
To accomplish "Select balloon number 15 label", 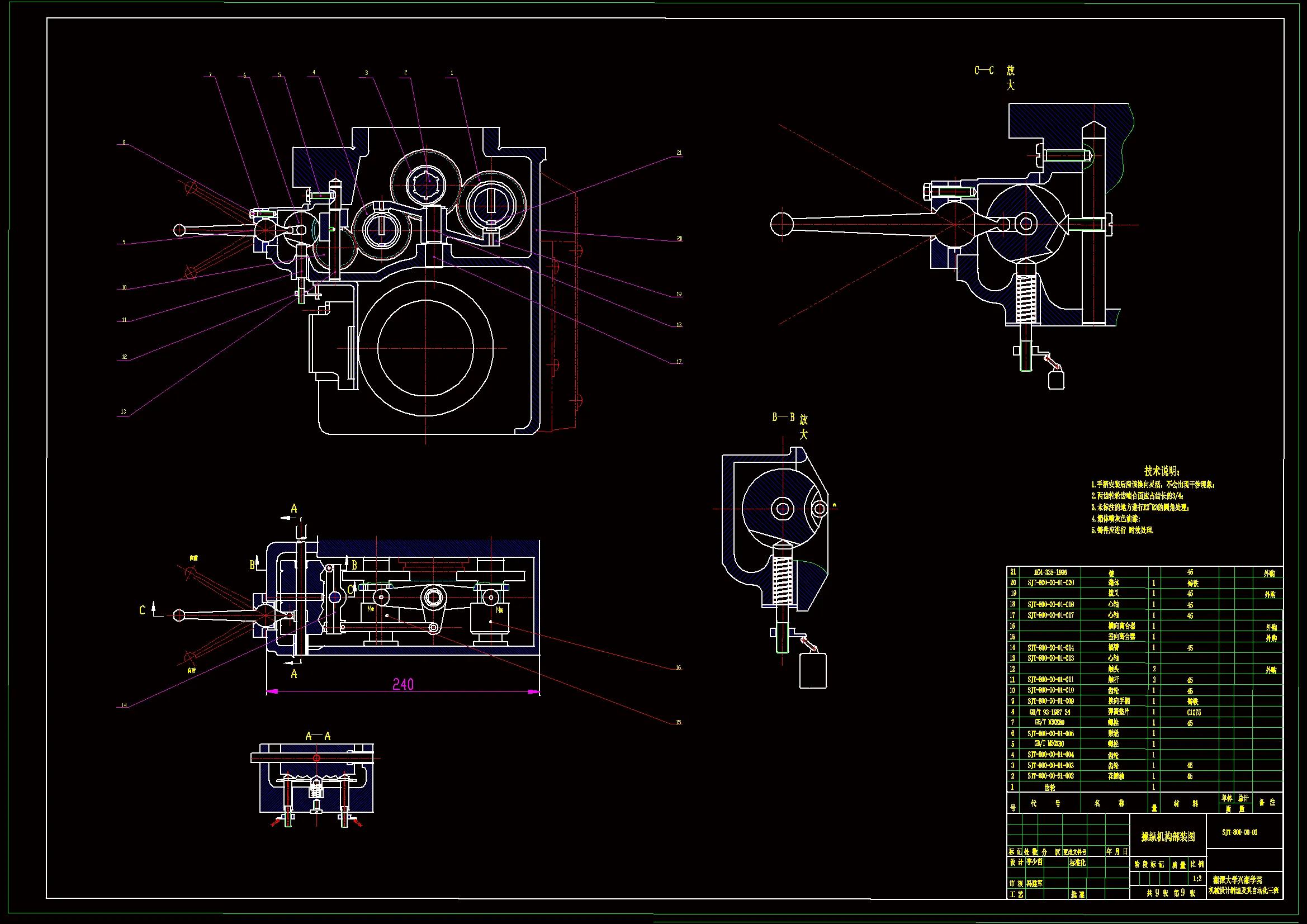I will click(x=678, y=722).
